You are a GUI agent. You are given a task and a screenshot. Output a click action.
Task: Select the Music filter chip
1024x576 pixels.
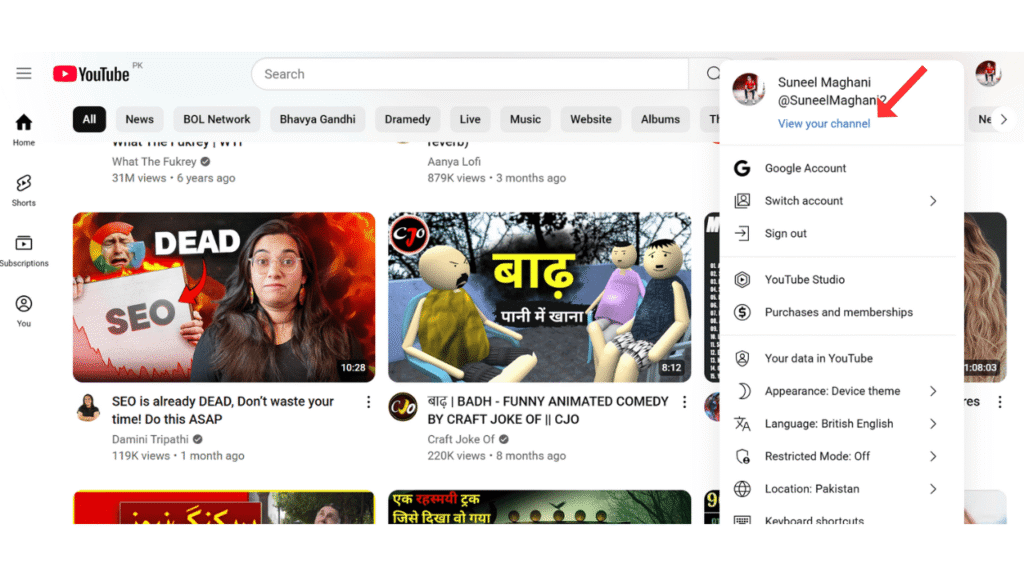click(x=525, y=119)
